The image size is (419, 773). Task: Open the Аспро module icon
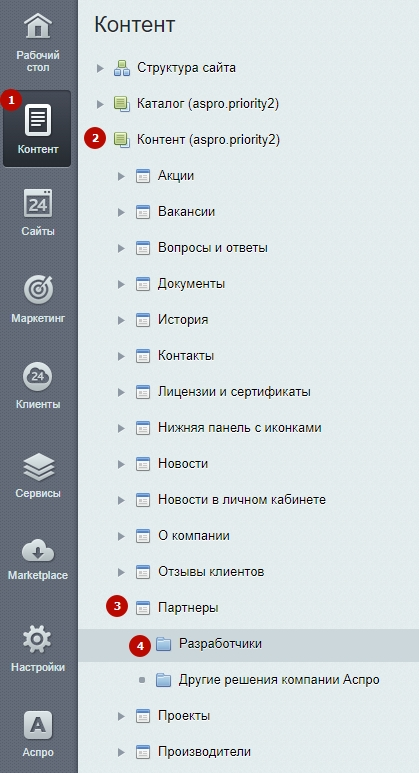click(38, 725)
